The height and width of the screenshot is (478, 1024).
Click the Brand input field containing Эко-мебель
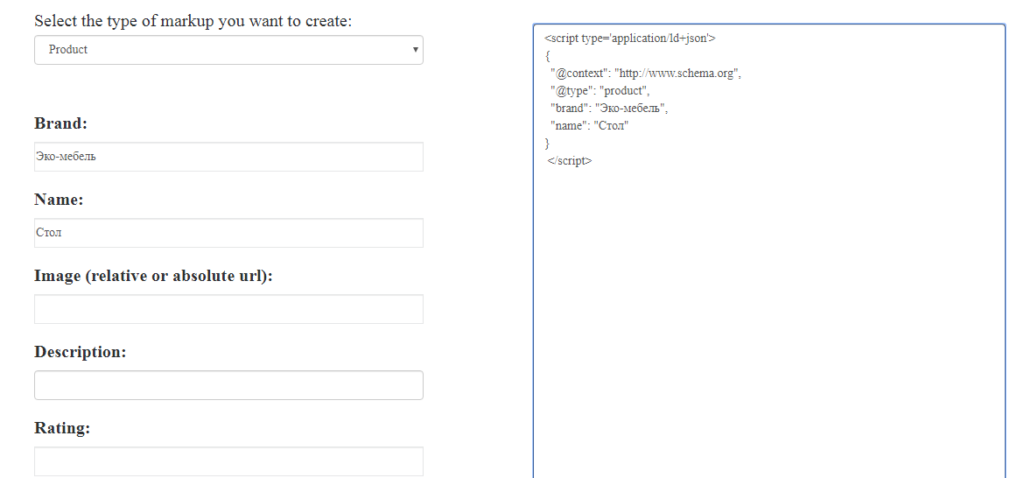pos(229,157)
